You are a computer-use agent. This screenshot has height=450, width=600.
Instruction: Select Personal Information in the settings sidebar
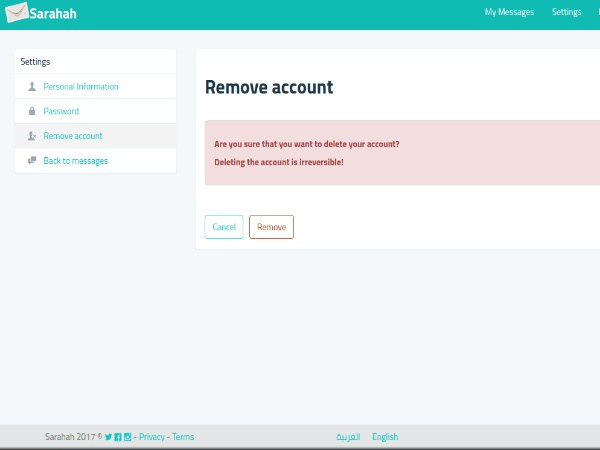pos(80,87)
